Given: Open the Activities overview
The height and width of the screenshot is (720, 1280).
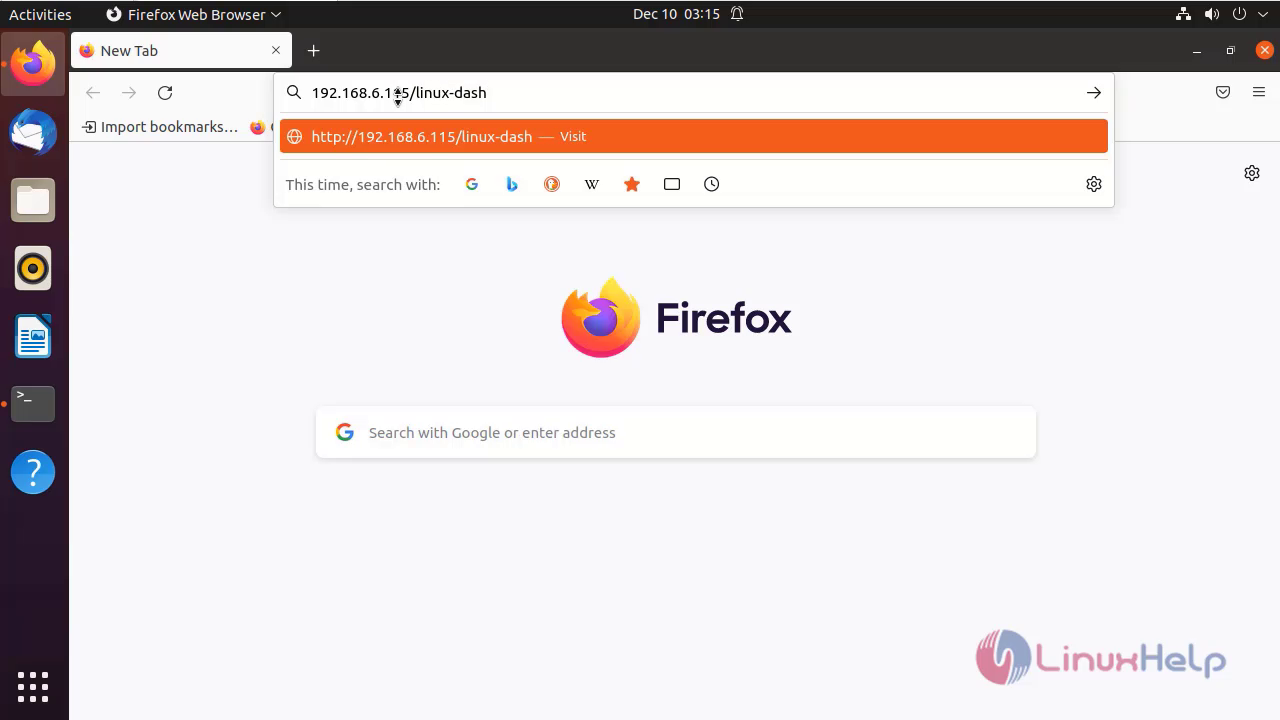Looking at the screenshot, I should pos(40,14).
